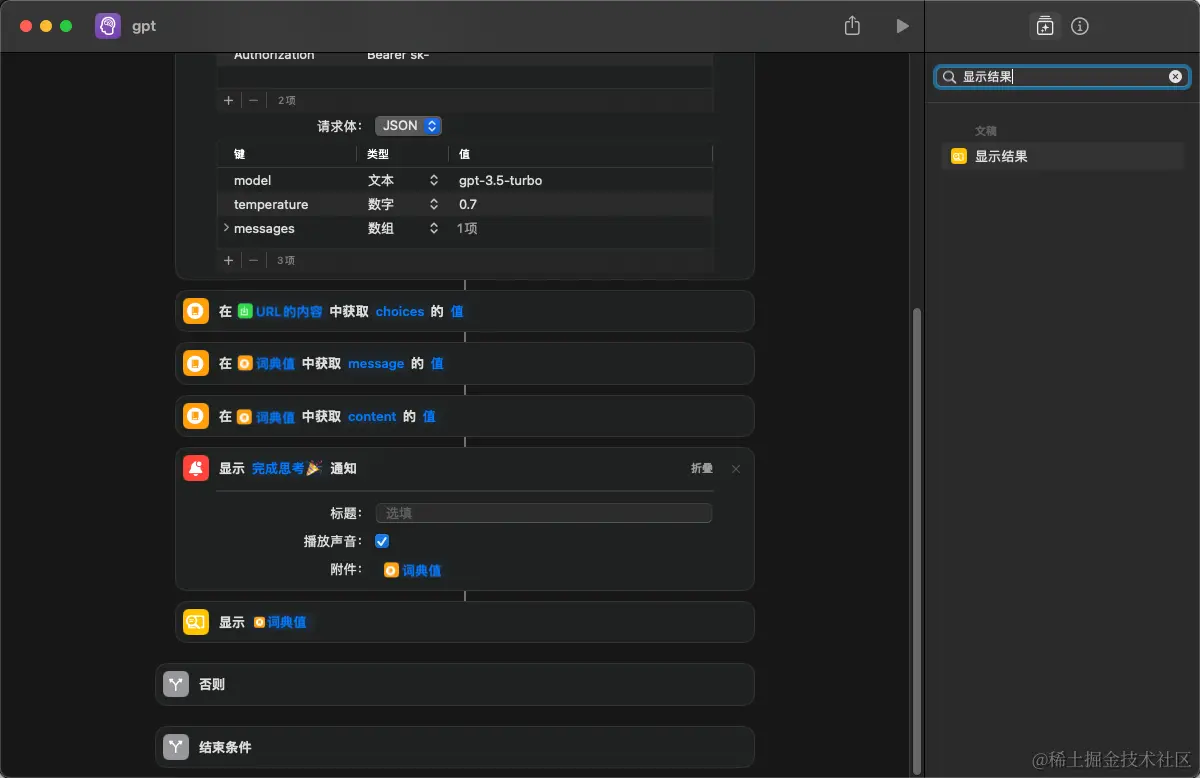1200x778 pixels.
Task: Click the Authorization header key
Action: (274, 55)
